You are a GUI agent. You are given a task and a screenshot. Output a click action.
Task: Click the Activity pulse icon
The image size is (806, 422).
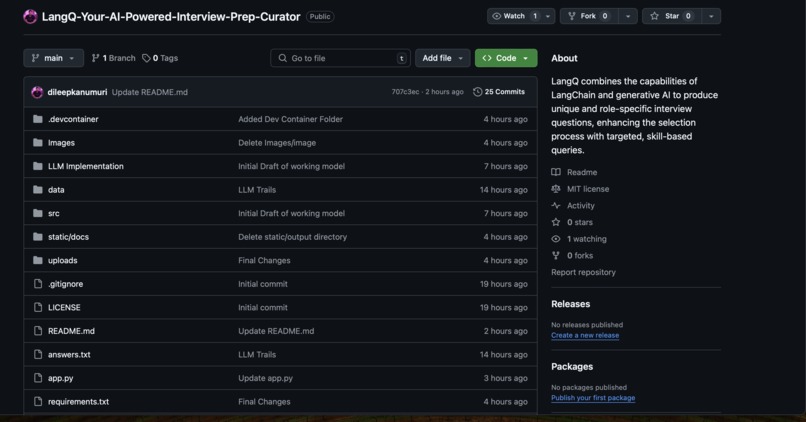pyautogui.click(x=556, y=206)
